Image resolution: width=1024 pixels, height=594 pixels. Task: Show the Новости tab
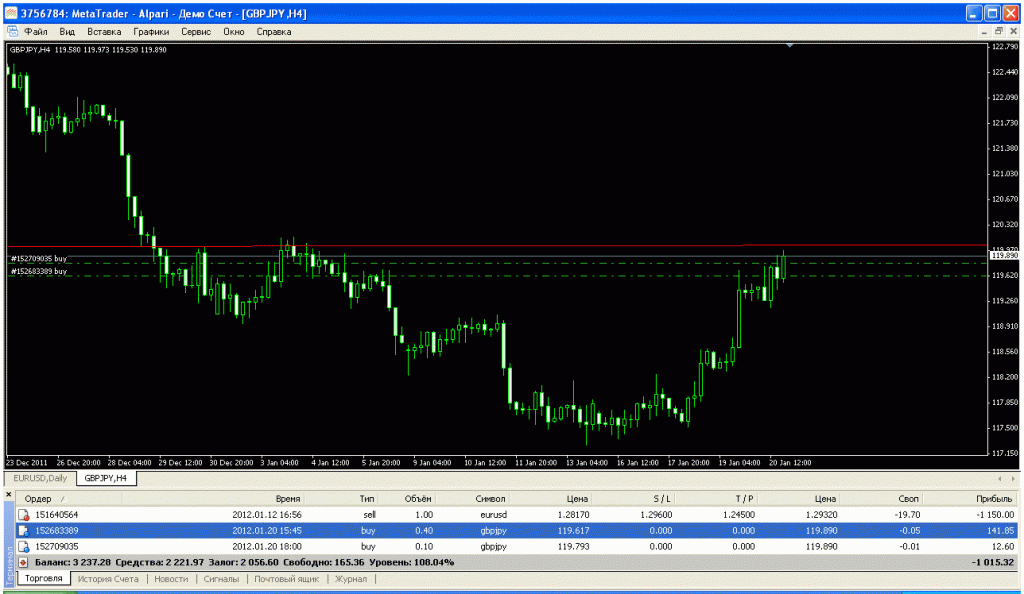[171, 578]
